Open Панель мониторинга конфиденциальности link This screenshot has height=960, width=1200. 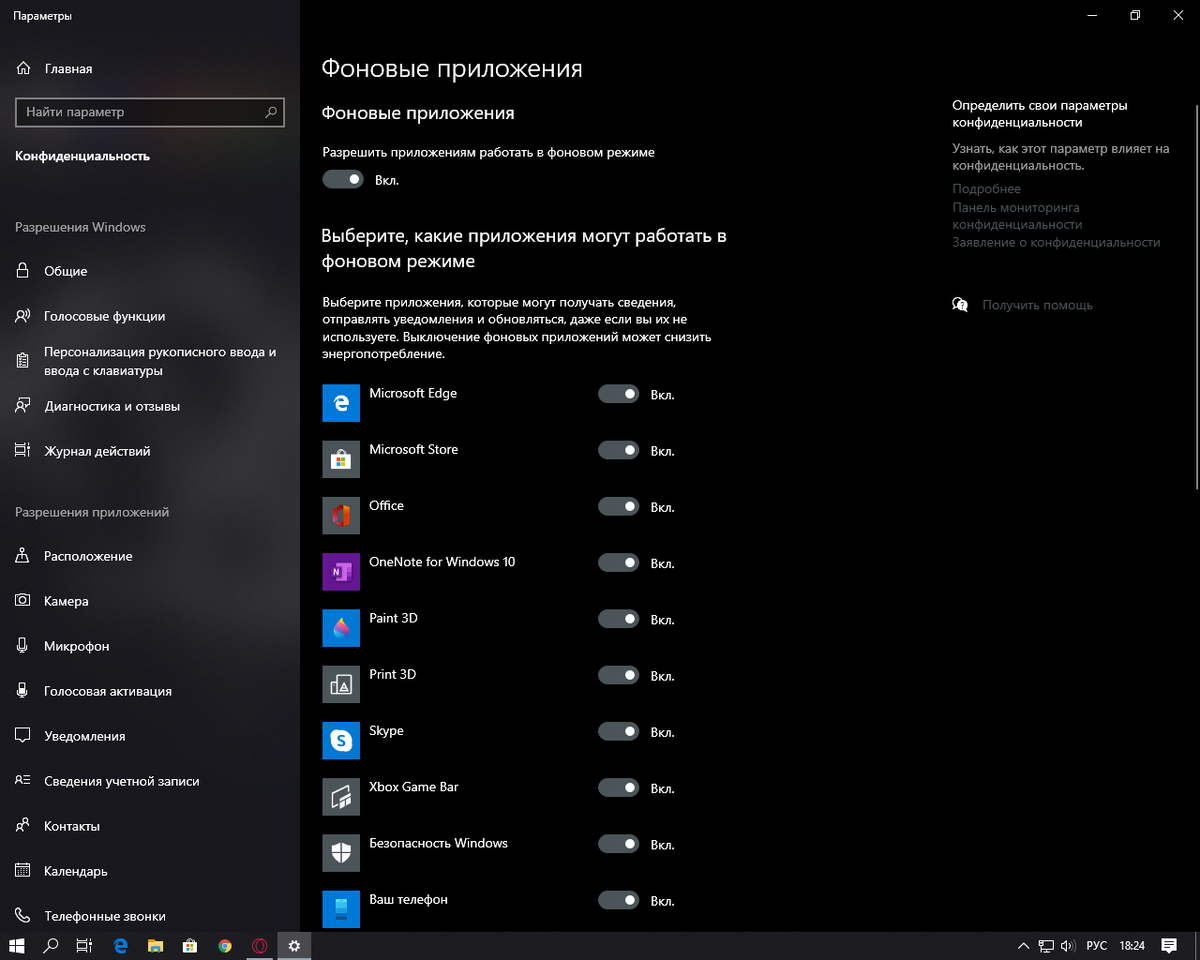click(1017, 216)
